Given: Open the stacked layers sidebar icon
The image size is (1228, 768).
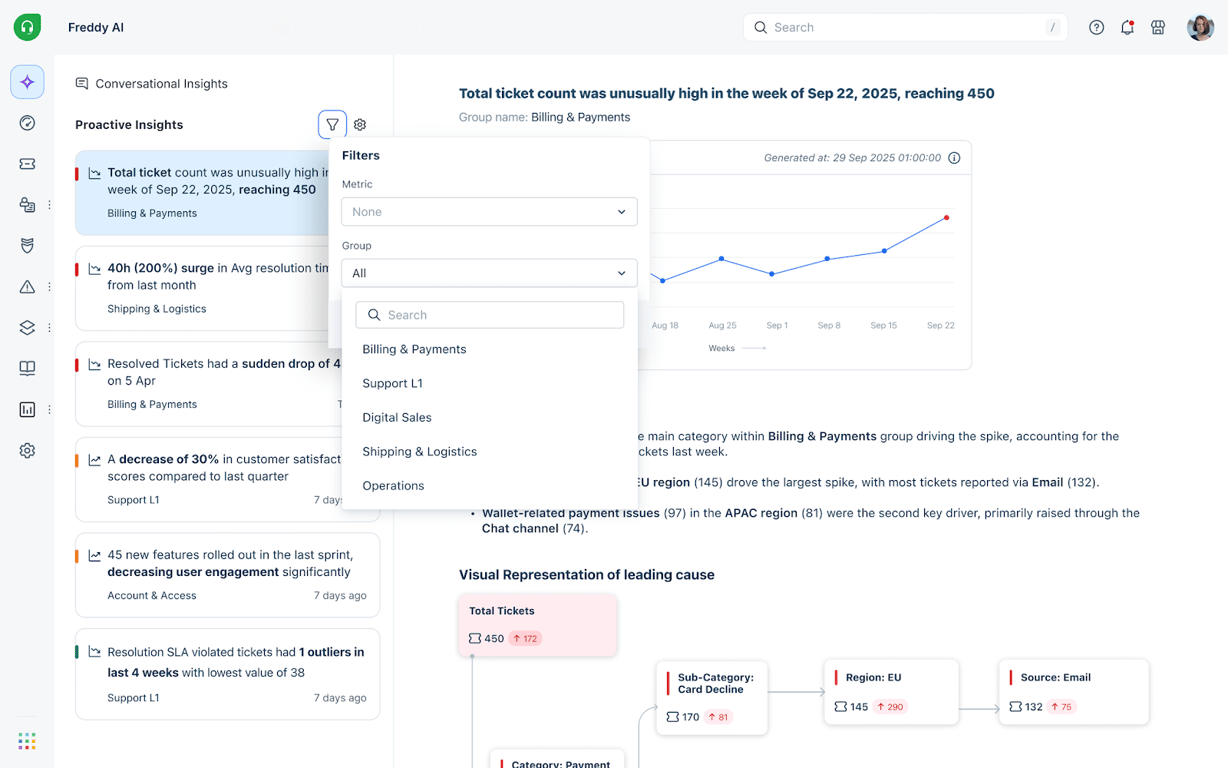Looking at the screenshot, I should click(x=27, y=328).
